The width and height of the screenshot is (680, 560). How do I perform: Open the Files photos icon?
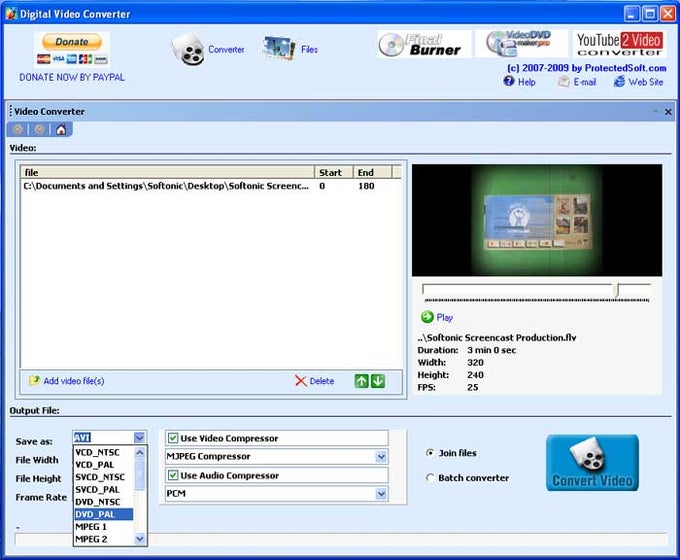pyautogui.click(x=278, y=48)
